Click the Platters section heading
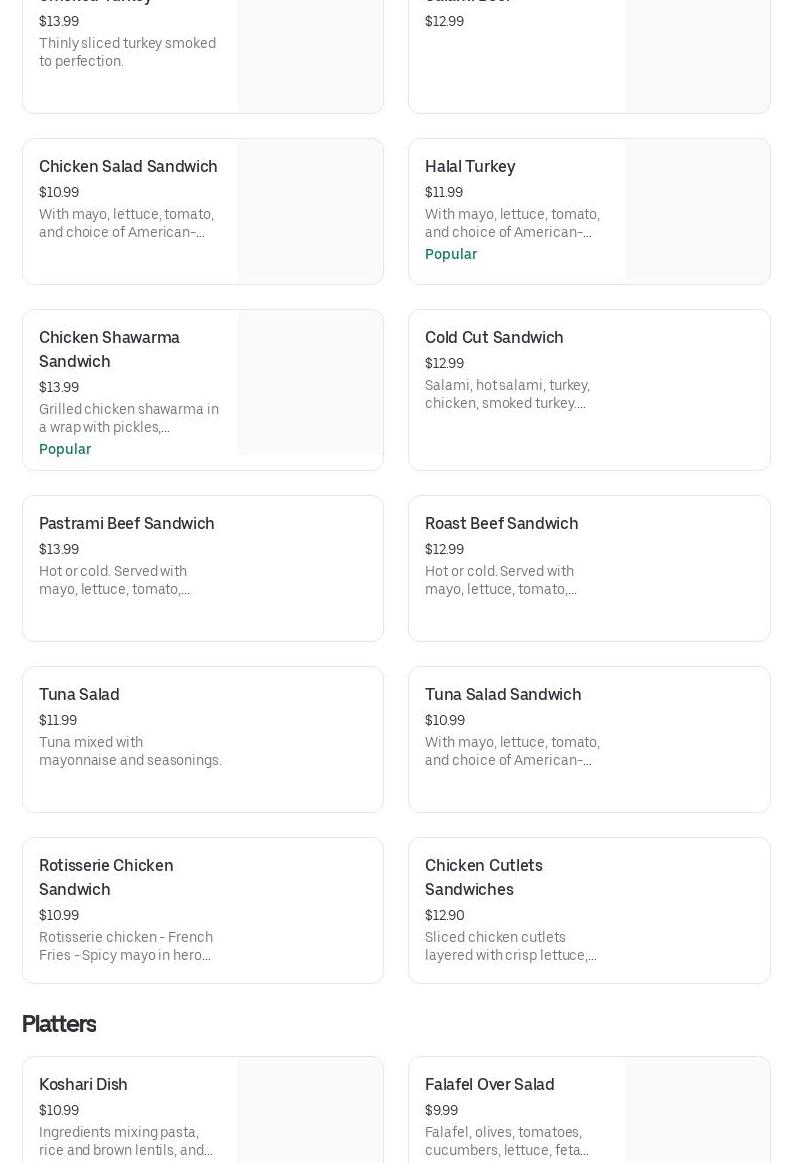804x1163 pixels. pyautogui.click(x=59, y=1024)
